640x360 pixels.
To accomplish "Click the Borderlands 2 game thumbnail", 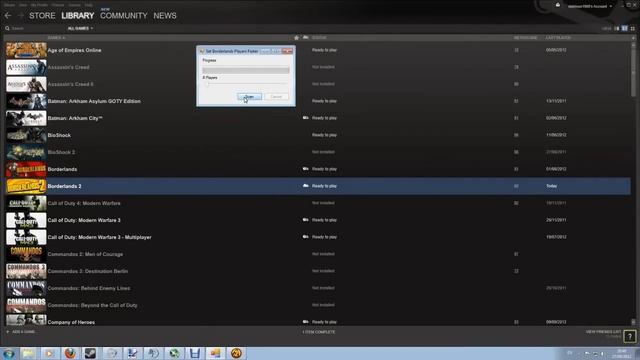I will 26,186.
